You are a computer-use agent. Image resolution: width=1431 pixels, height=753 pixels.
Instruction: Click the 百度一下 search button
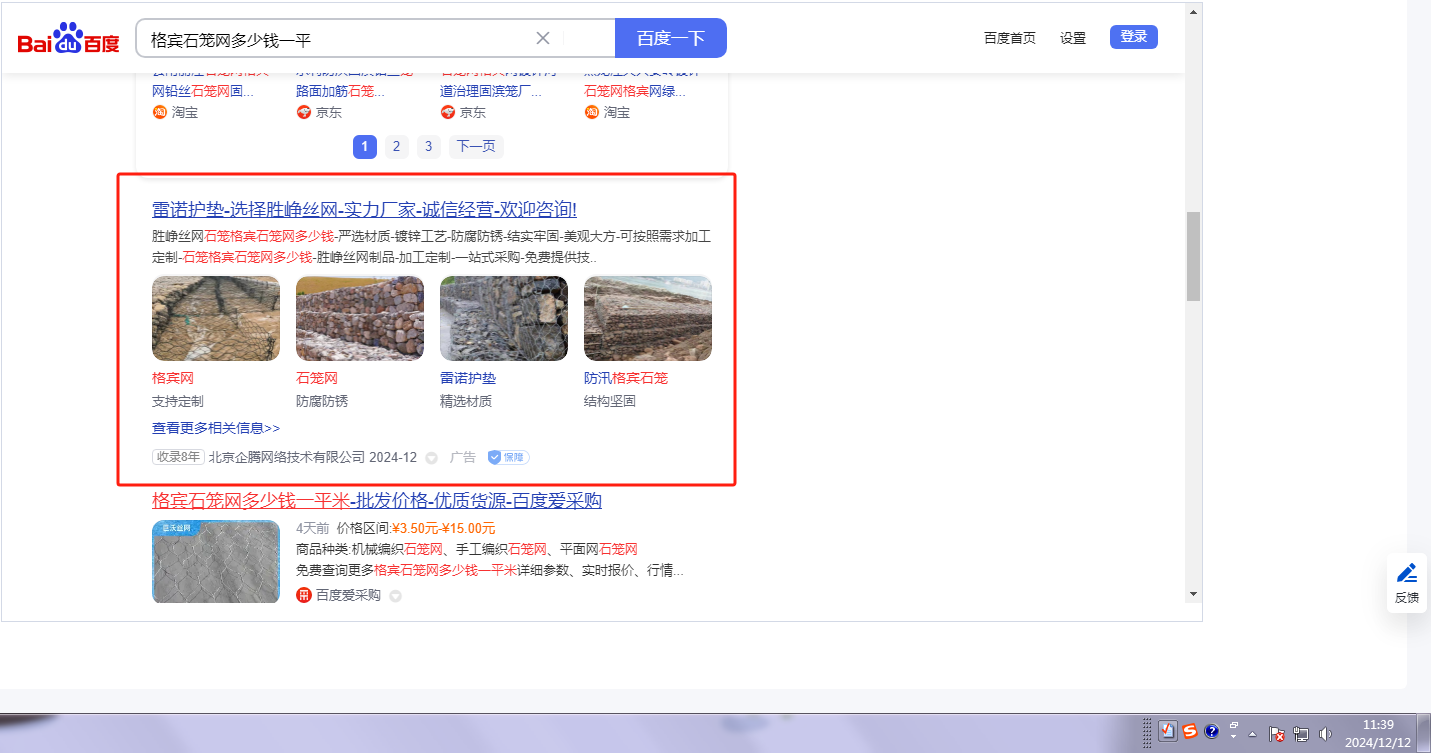click(671, 38)
